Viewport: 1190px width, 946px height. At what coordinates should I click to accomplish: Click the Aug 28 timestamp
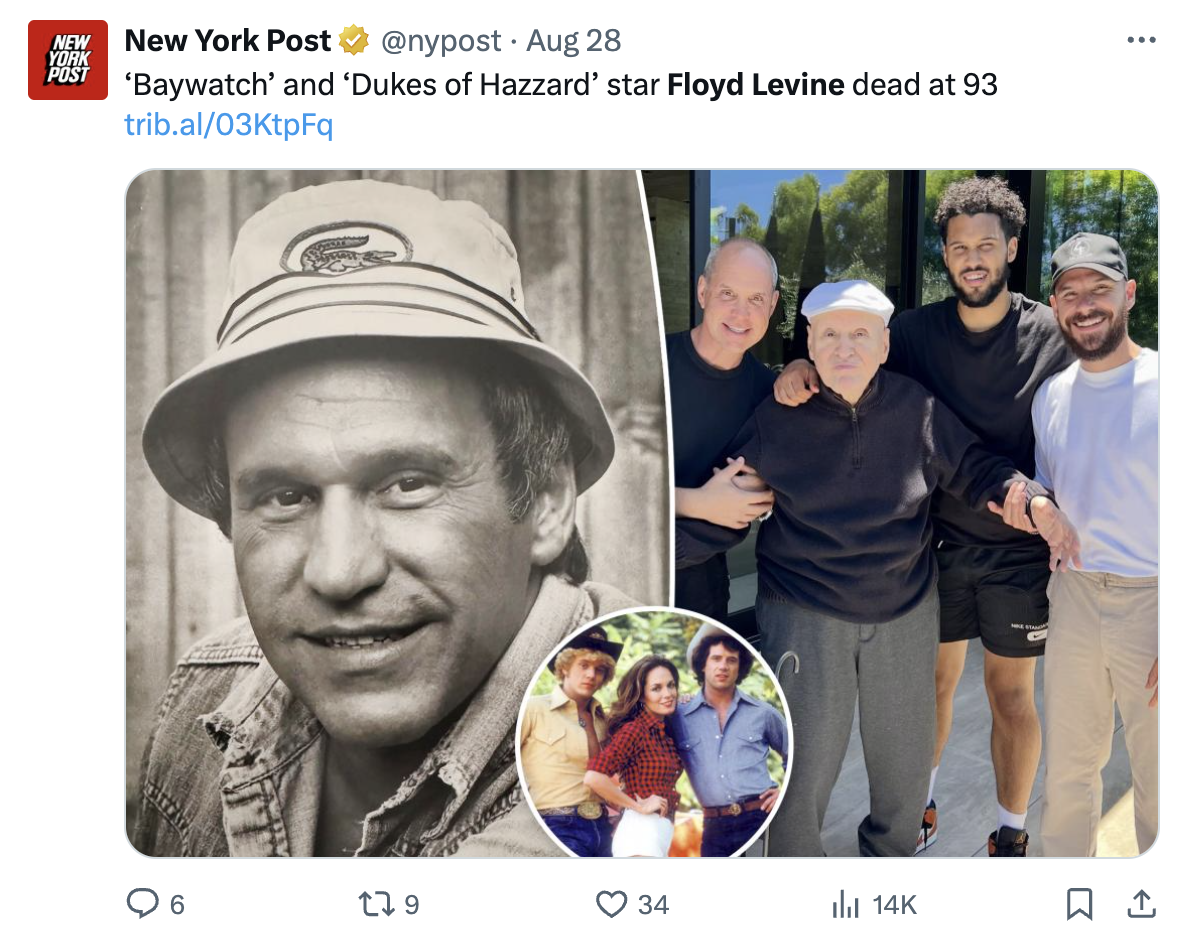tap(573, 41)
